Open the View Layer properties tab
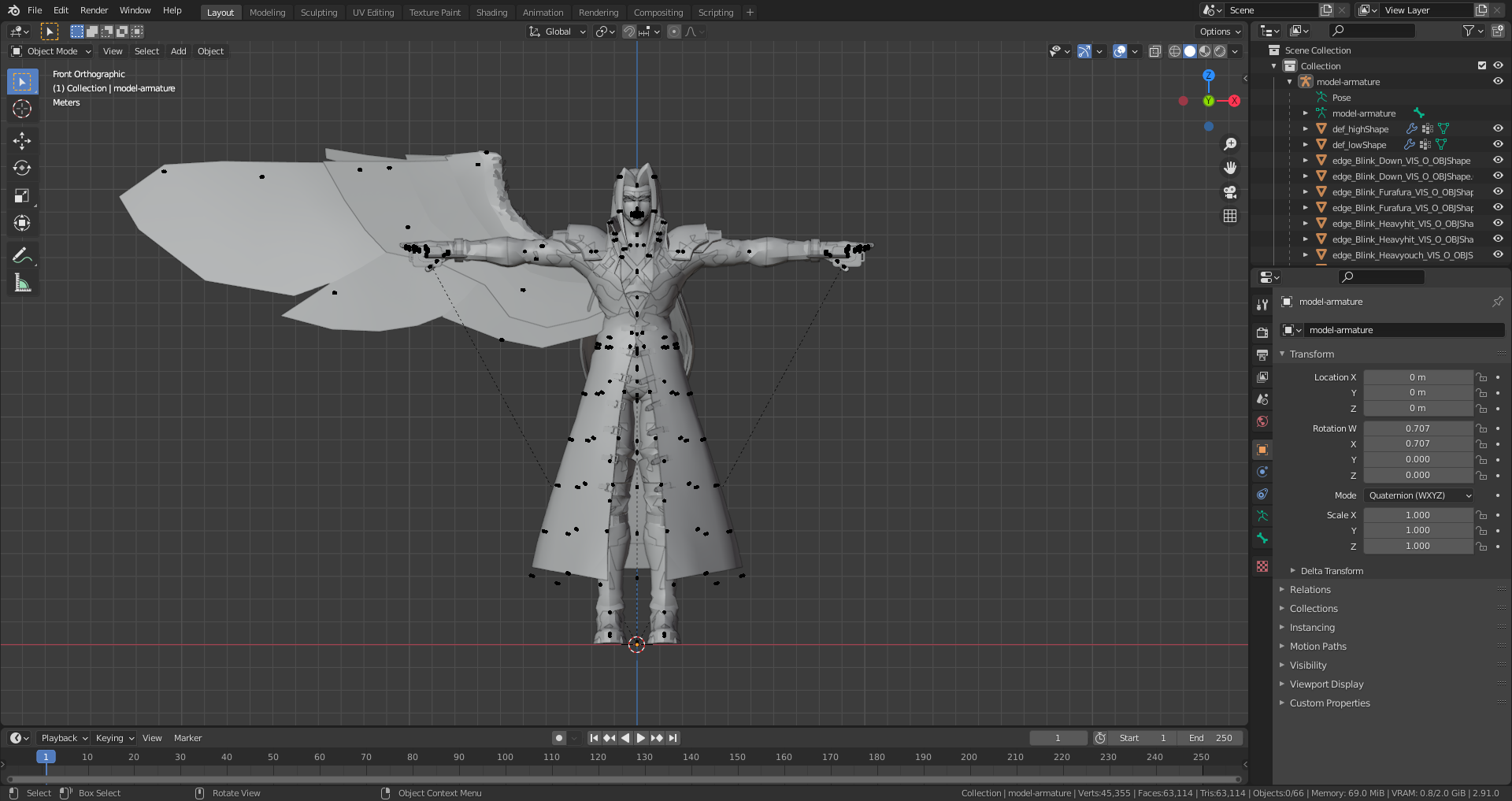Viewport: 1512px width, 801px height. (1262, 377)
